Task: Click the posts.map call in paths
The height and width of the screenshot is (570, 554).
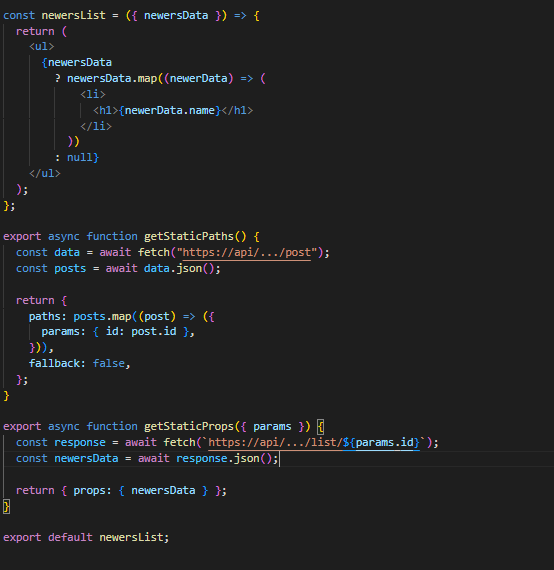Action: pyautogui.click(x=102, y=317)
